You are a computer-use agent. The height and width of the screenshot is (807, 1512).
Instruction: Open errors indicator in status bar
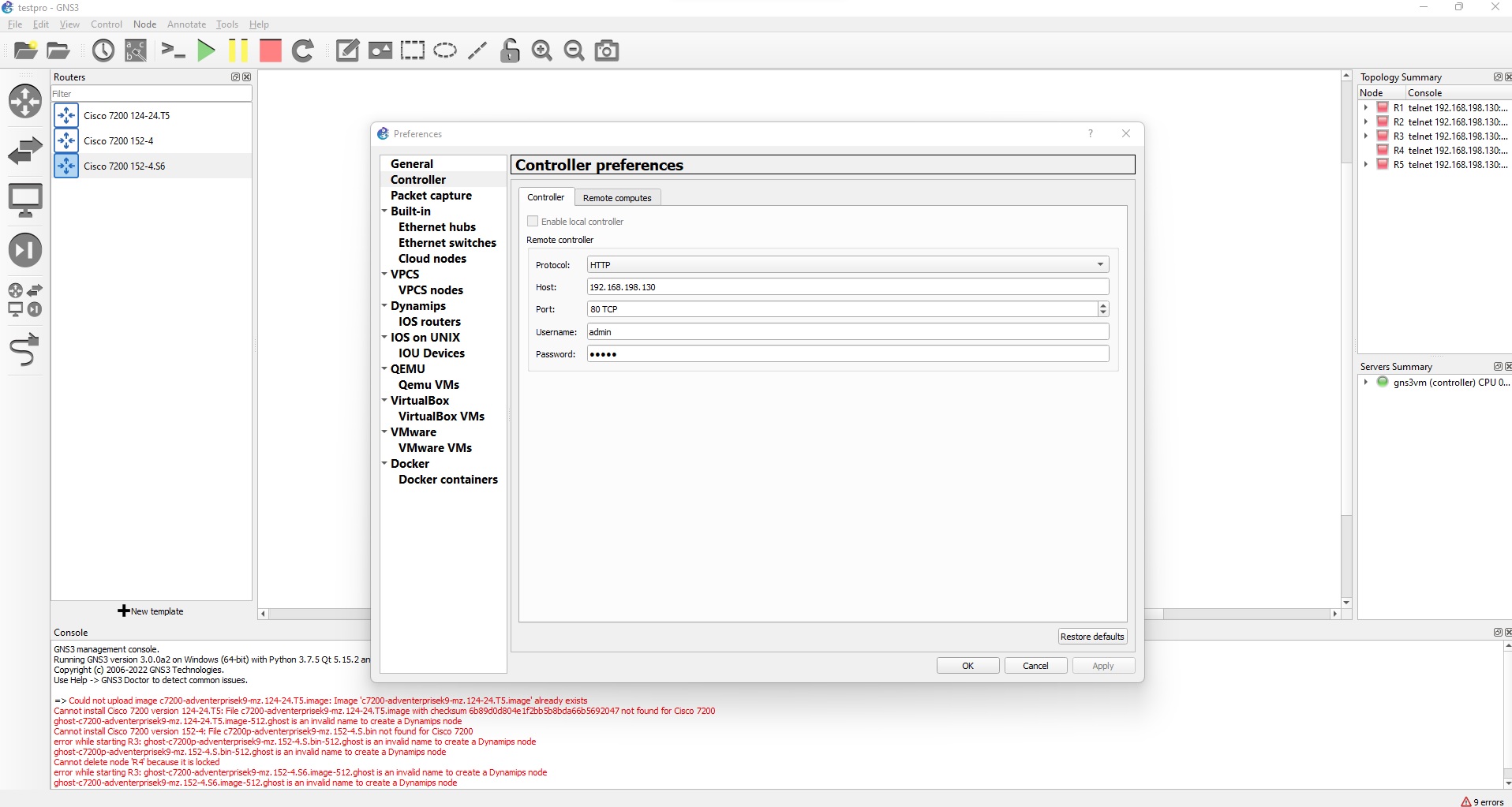tap(1482, 801)
